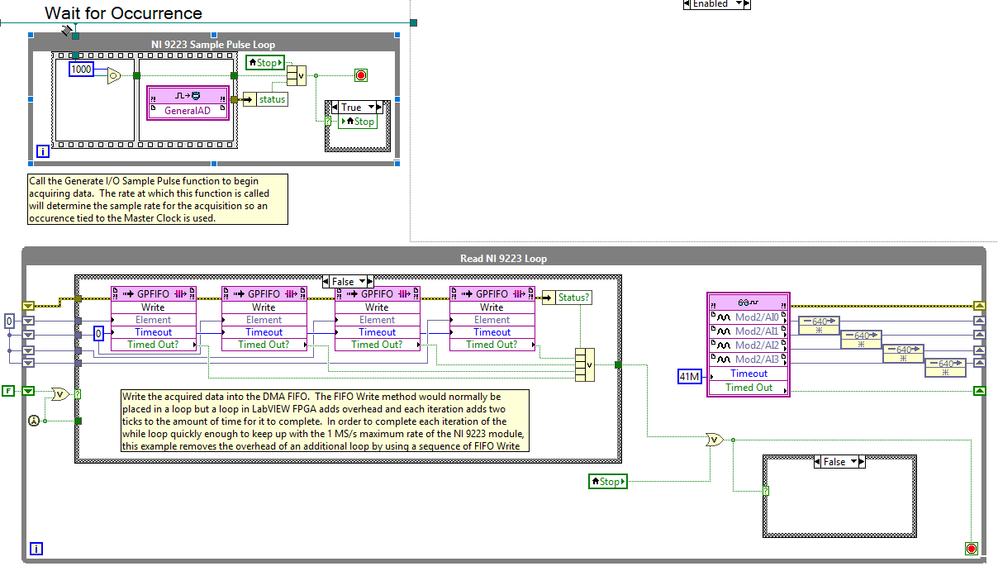Image resolution: width=998 pixels, height=567 pixels.
Task: Select the 640 conversion node wired to Mod2/AI2
Action: [x=903, y=353]
